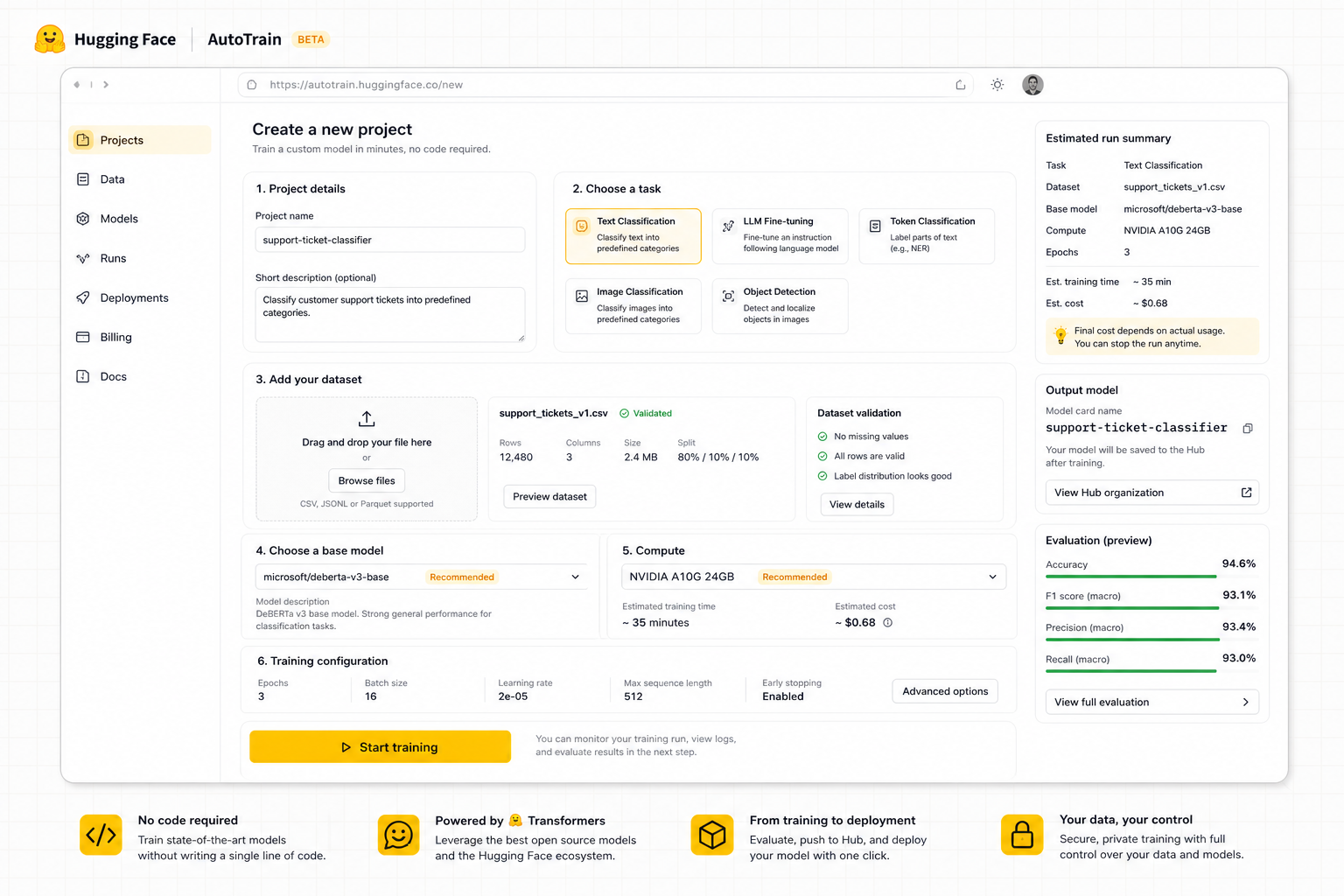Click the Browse files button
Image resolution: width=1344 pixels, height=896 pixels.
pyautogui.click(x=367, y=480)
